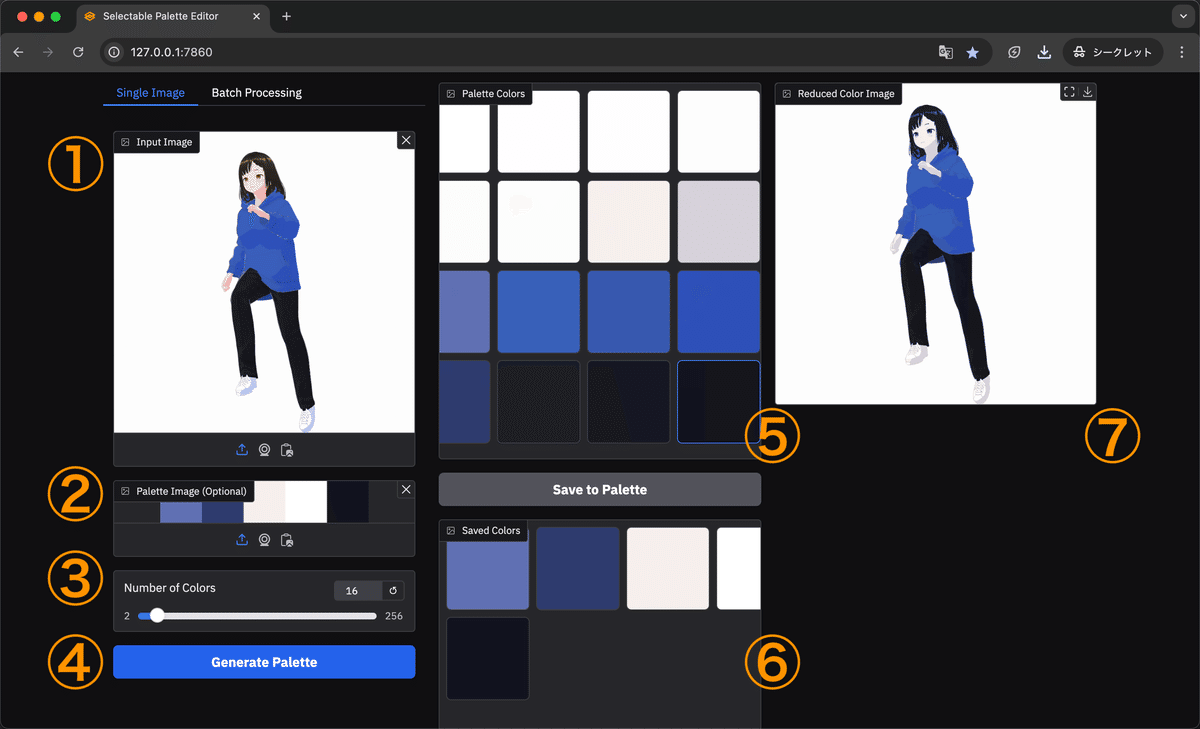The image size is (1200, 729).
Task: Remove the Palette Image using its X button
Action: [405, 489]
